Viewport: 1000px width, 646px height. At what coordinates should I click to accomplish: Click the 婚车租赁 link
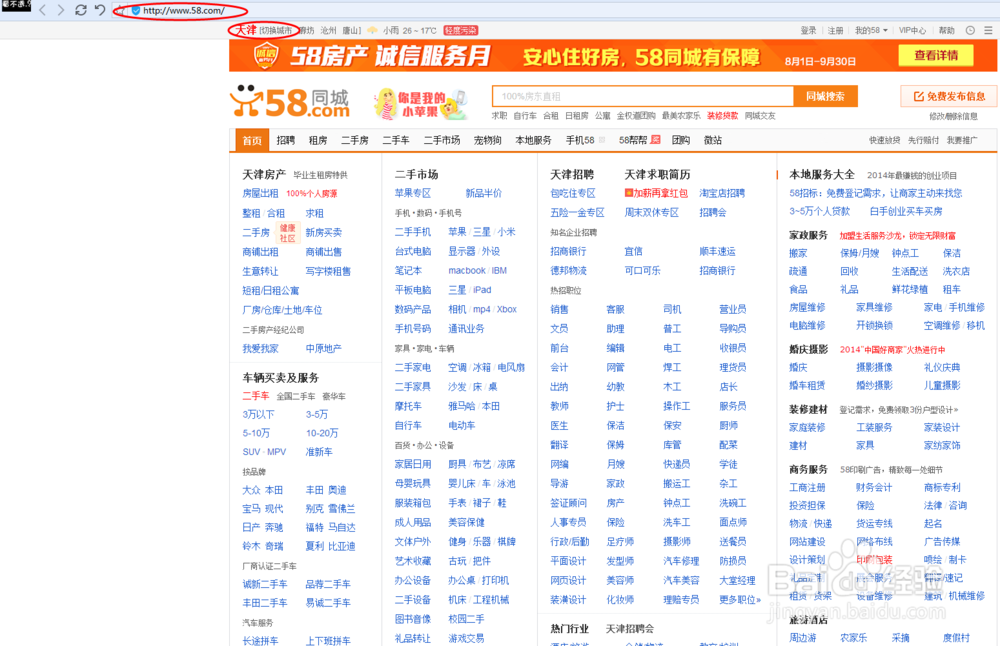807,385
